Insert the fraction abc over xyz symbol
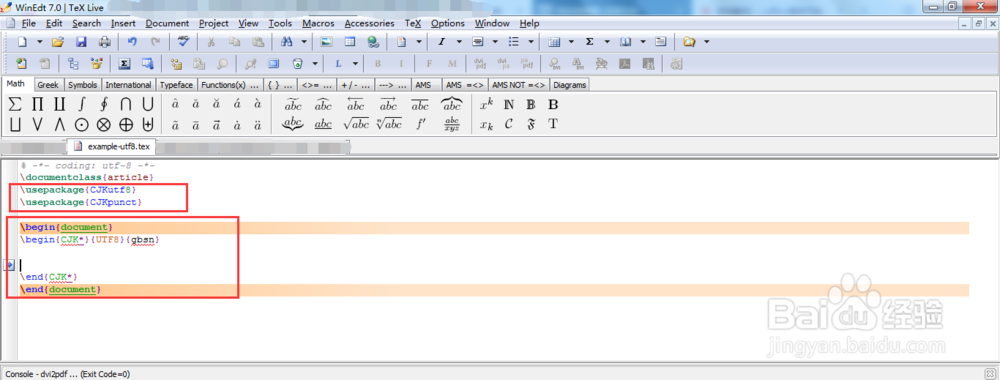The width and height of the screenshot is (1000, 380). click(452, 125)
